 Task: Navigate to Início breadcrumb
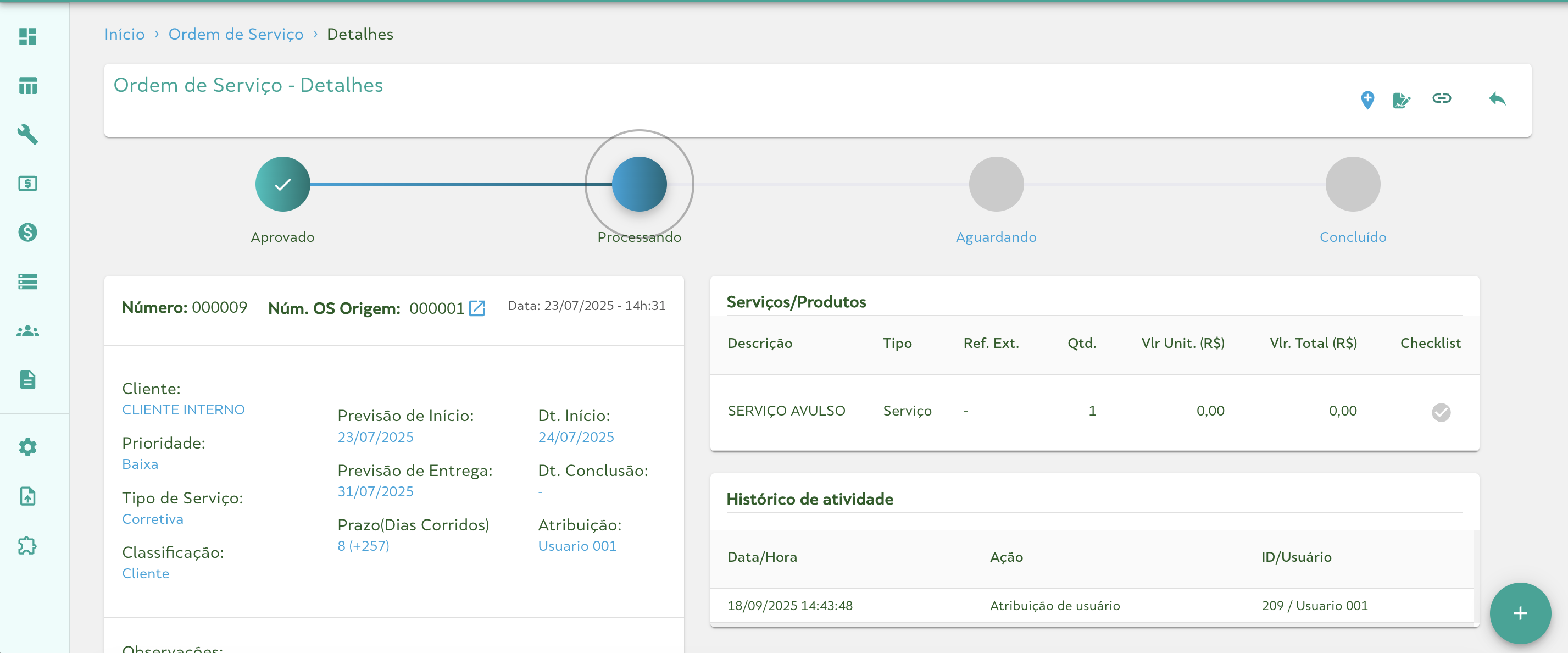coord(124,34)
